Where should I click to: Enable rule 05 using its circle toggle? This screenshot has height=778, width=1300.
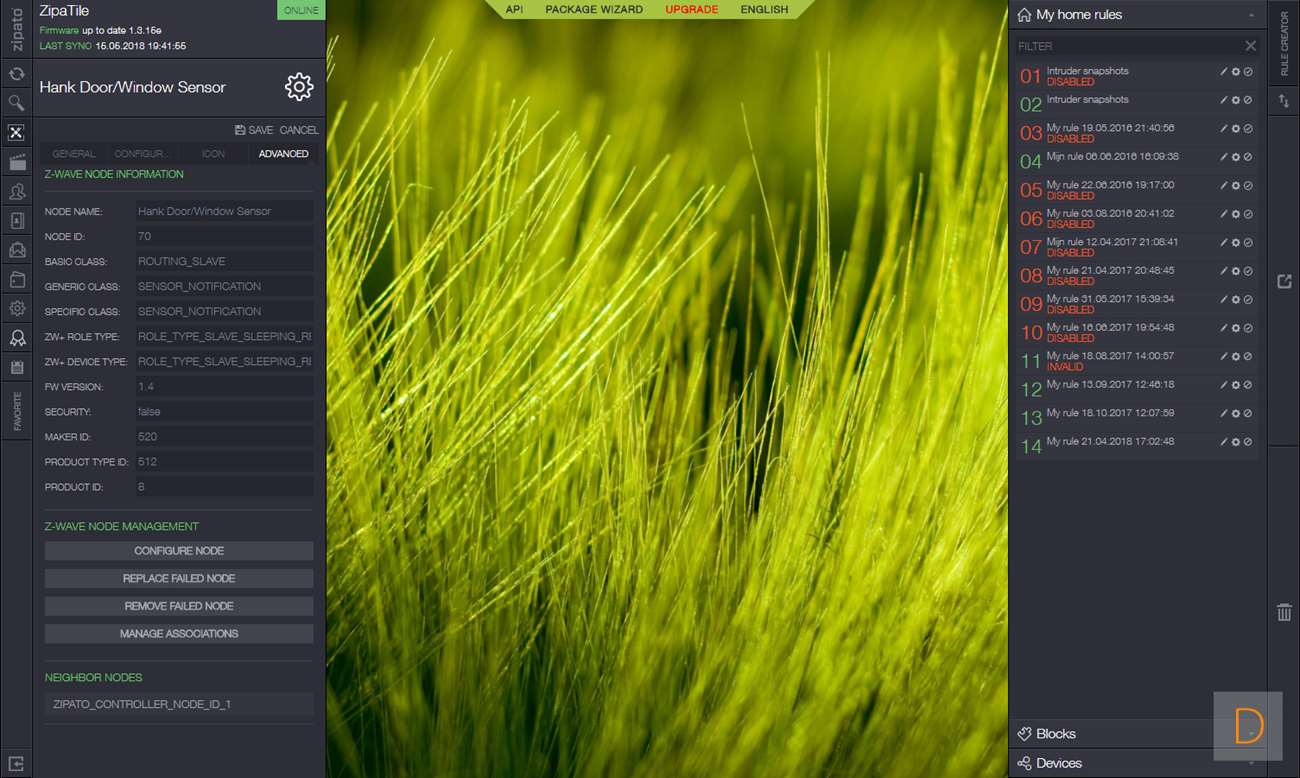coord(1248,186)
